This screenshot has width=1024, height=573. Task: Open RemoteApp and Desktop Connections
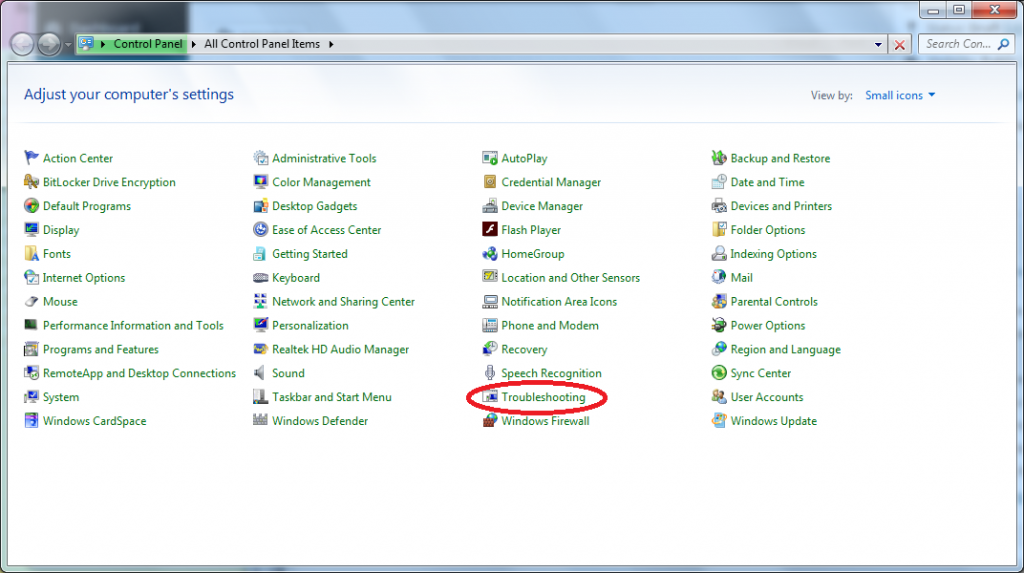tap(139, 373)
